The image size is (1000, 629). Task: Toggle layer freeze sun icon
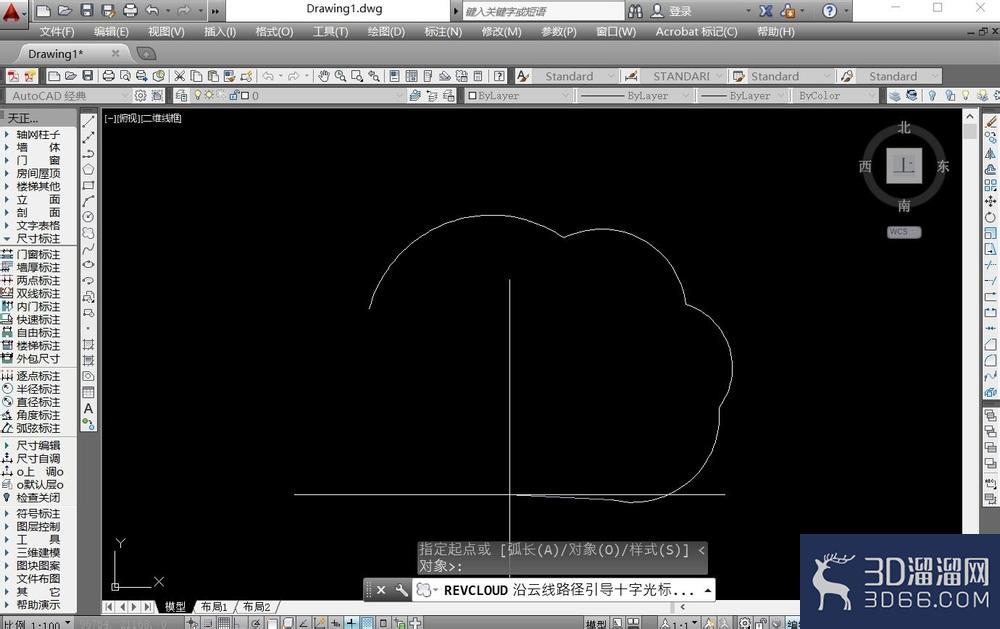pos(209,95)
